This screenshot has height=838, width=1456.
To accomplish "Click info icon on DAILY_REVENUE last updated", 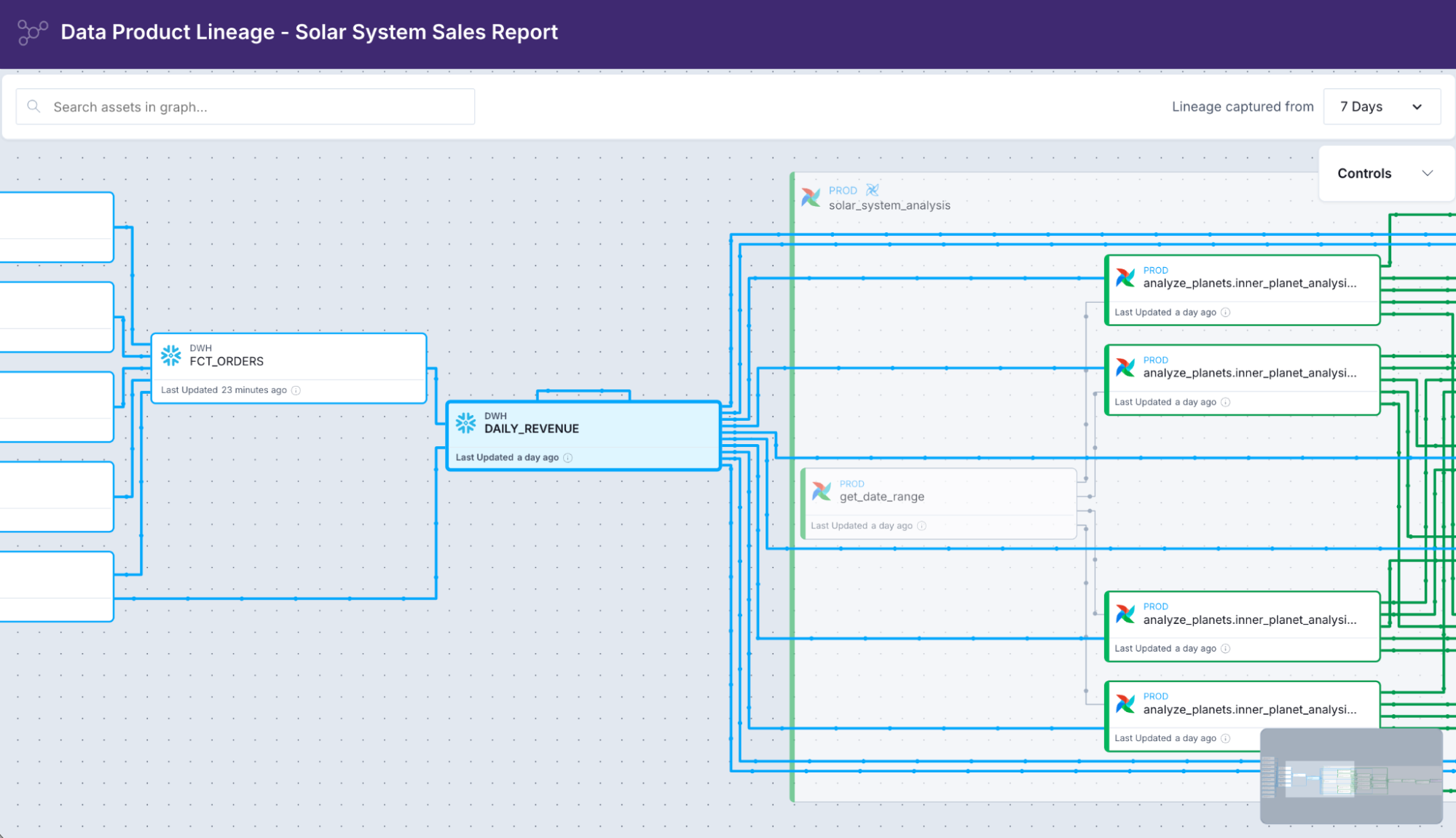I will coord(568,458).
